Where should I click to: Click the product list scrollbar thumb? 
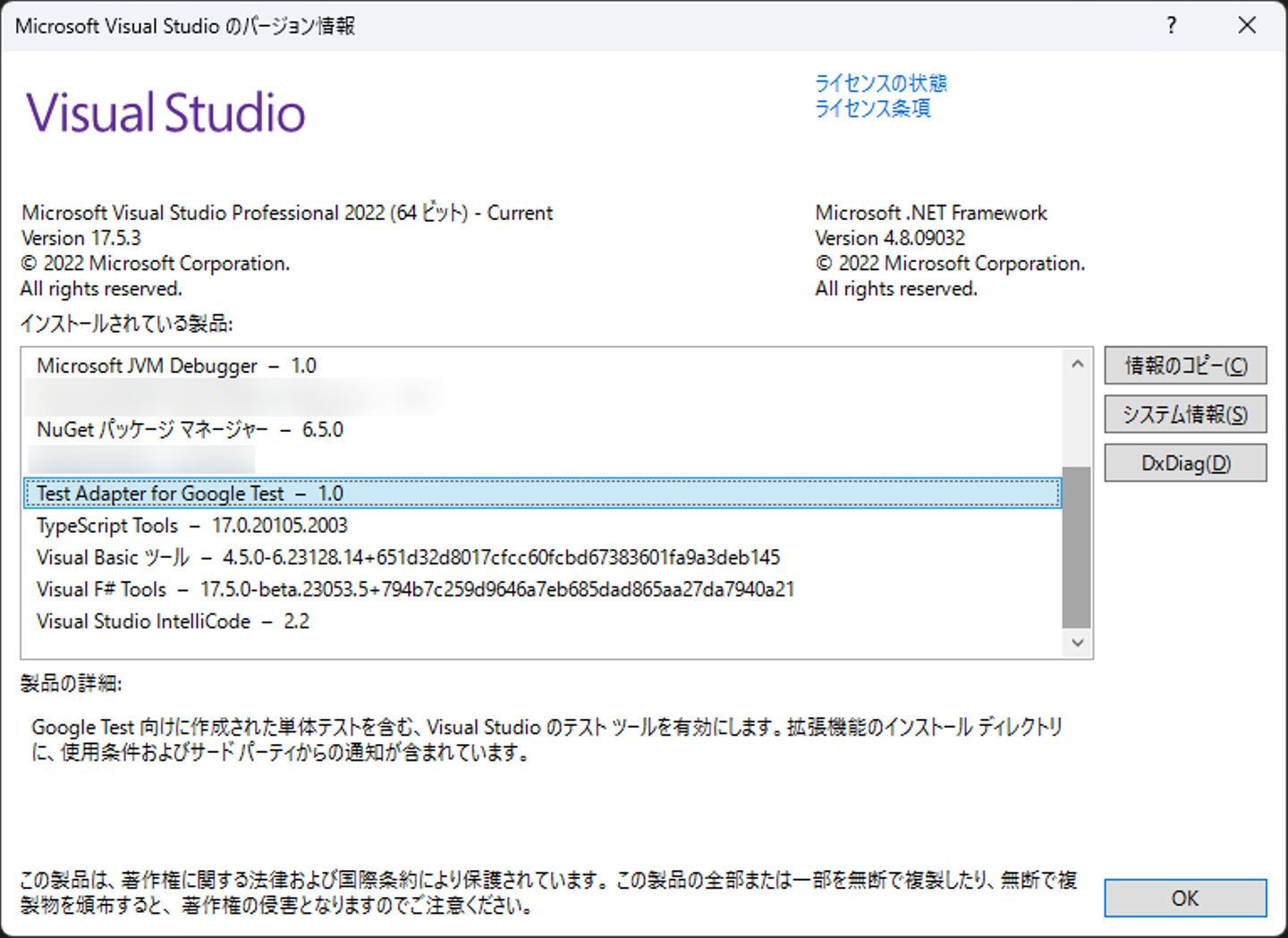(1077, 547)
